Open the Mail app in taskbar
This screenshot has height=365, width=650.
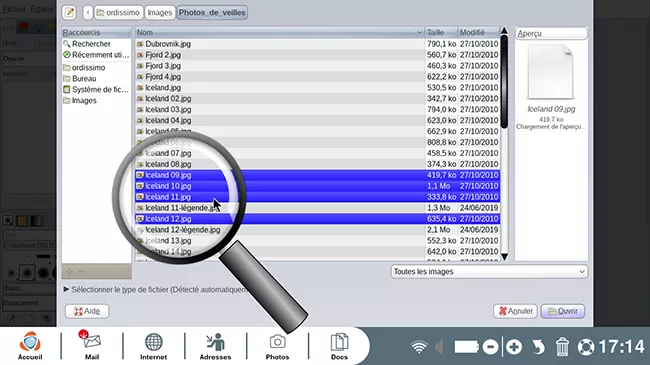[92, 346]
